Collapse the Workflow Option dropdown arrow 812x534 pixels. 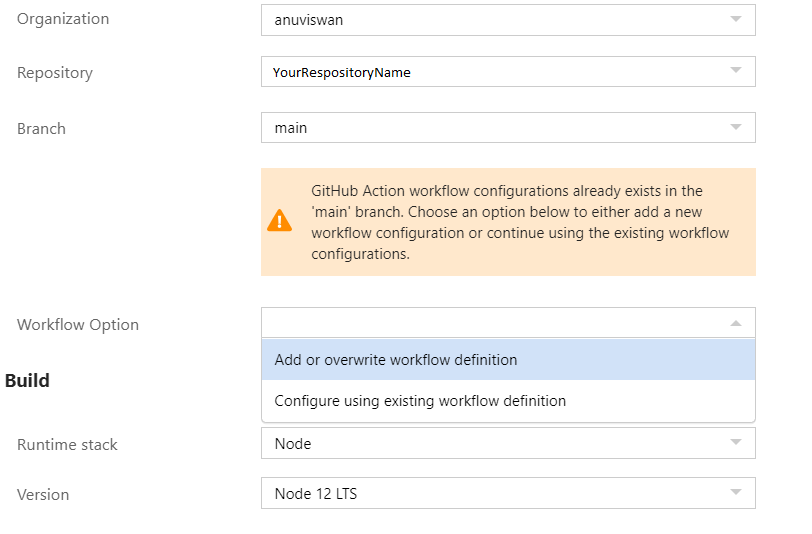pos(736,323)
